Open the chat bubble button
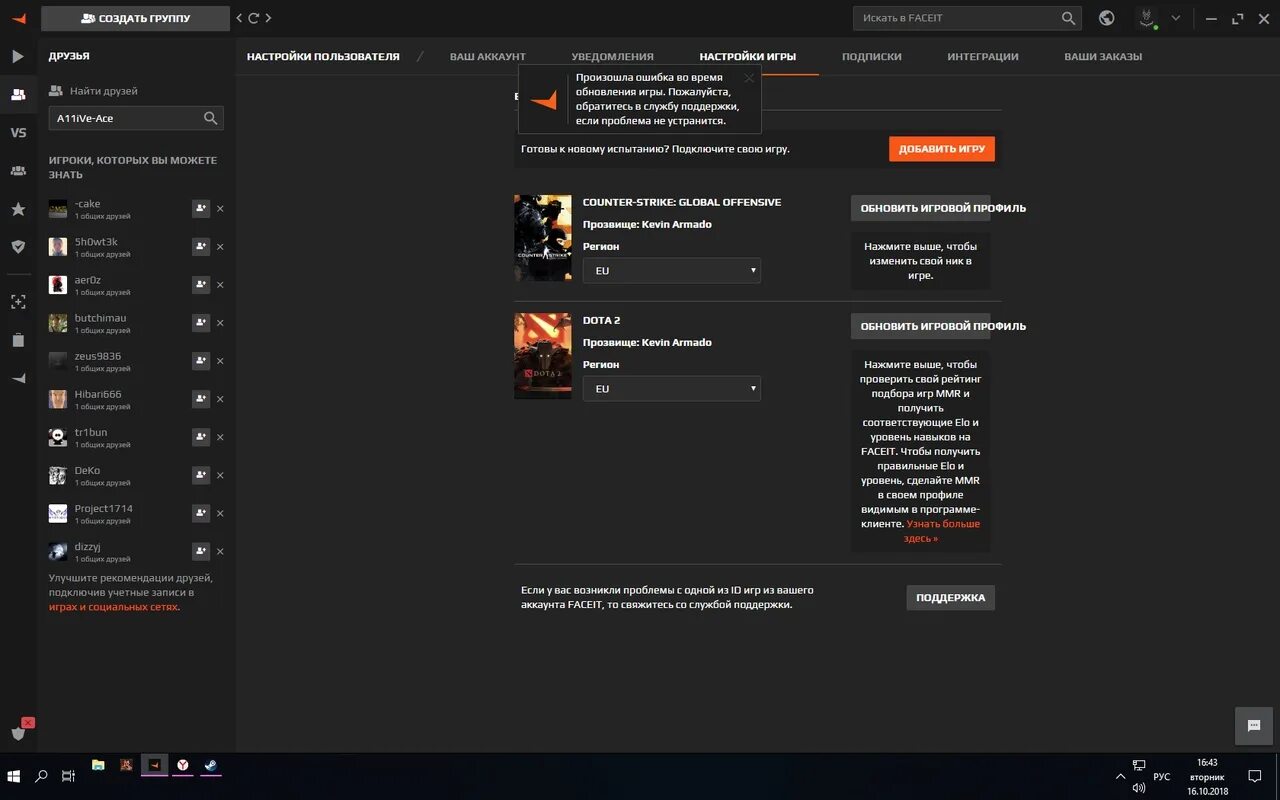This screenshot has height=800, width=1280. click(1254, 726)
